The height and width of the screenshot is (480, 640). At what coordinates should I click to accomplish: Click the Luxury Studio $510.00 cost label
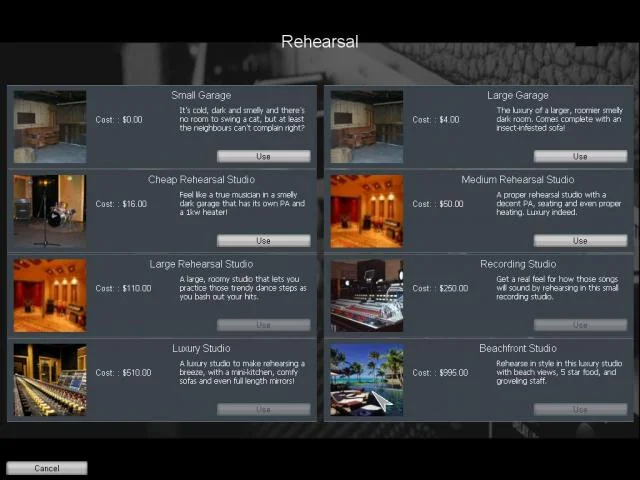pos(124,373)
